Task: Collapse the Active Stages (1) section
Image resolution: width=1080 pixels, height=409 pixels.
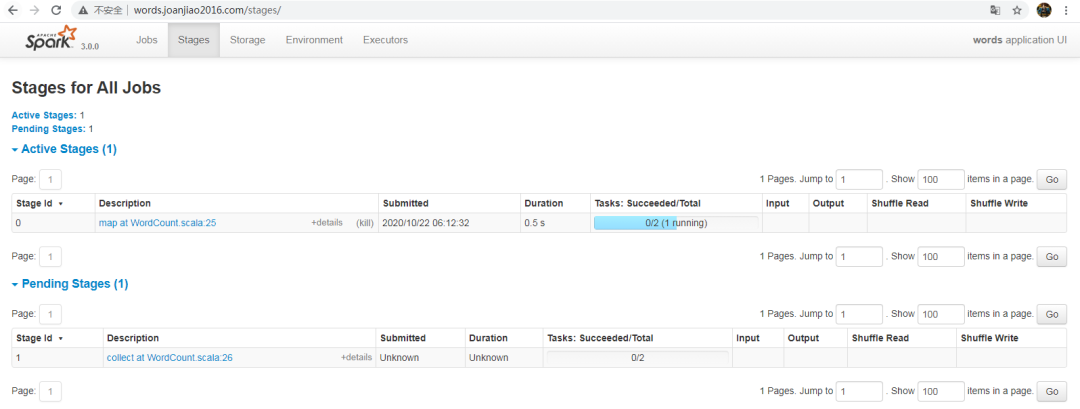Action: pyautogui.click(x=64, y=149)
